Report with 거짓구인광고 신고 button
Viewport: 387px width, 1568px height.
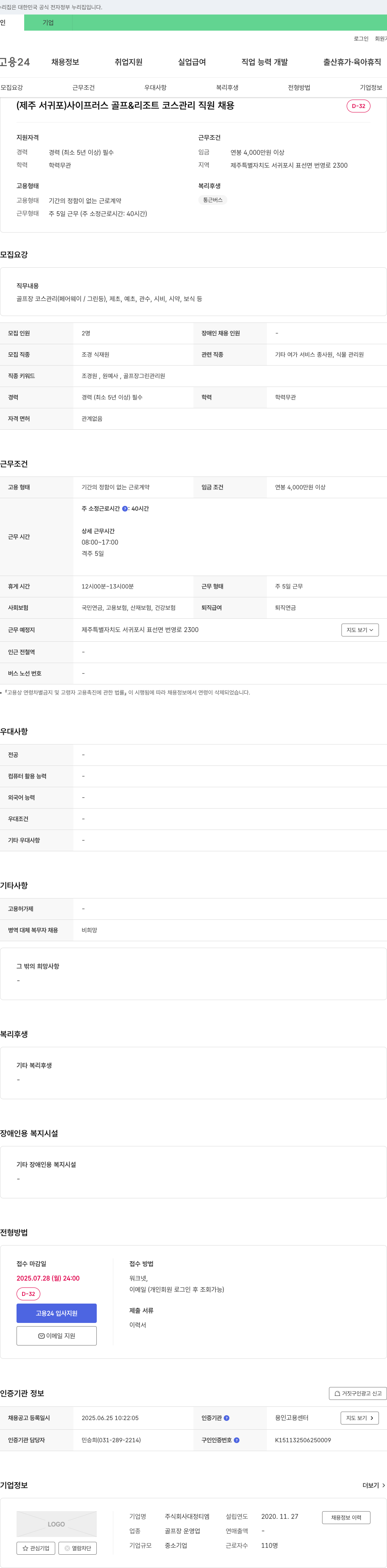[358, 1393]
